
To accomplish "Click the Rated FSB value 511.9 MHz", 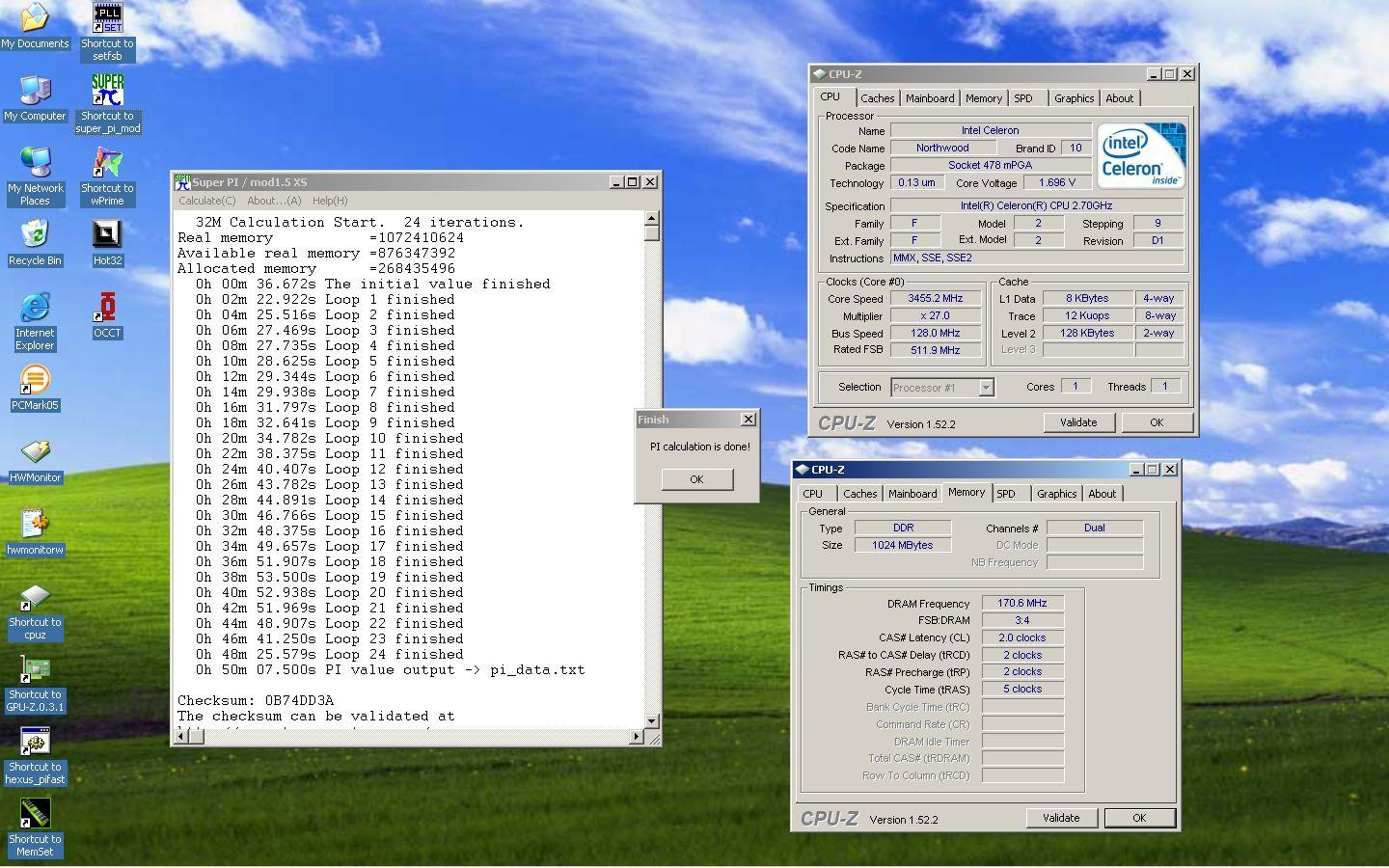I will 936,351.
